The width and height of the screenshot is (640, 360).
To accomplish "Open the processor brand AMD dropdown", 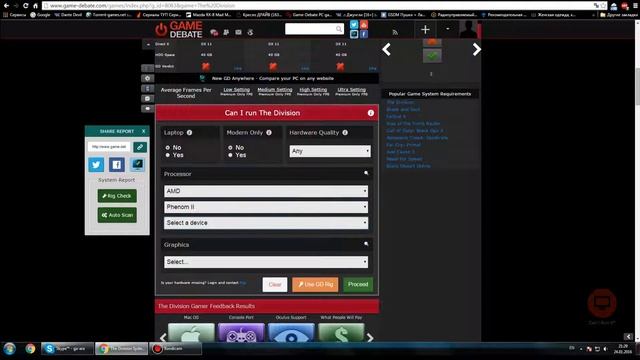I will tap(266, 191).
